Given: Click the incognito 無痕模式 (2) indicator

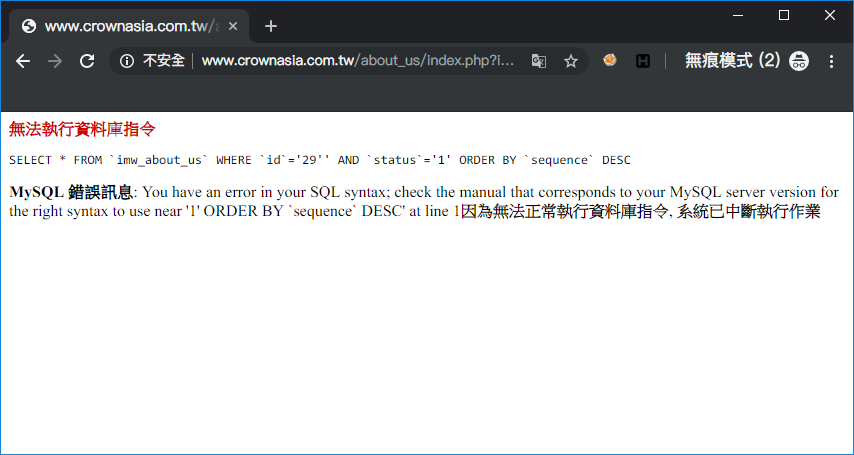Looking at the screenshot, I should (747, 60).
